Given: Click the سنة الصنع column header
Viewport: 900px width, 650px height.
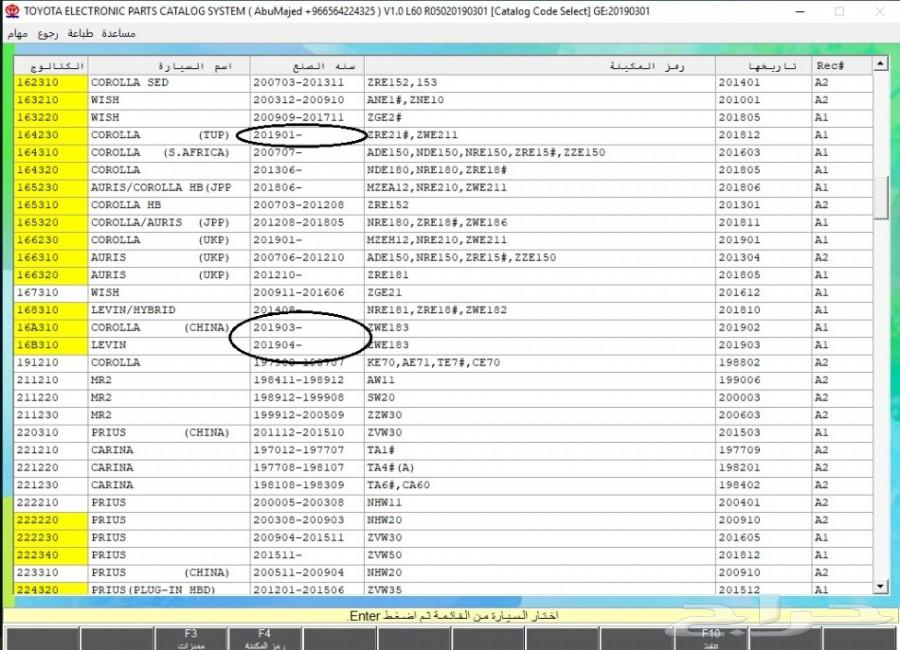Looking at the screenshot, I should (x=307, y=65).
